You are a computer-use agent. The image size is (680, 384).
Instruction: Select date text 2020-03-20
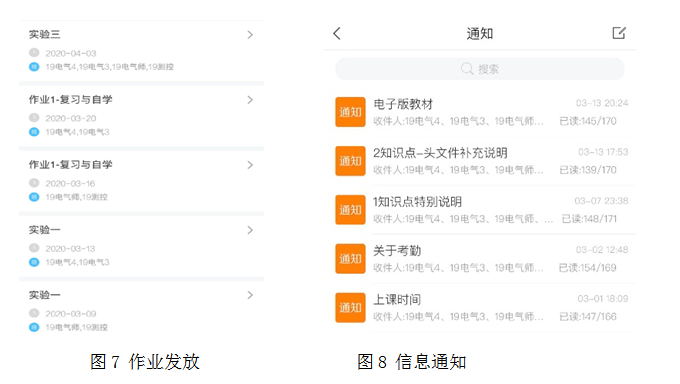tap(71, 118)
